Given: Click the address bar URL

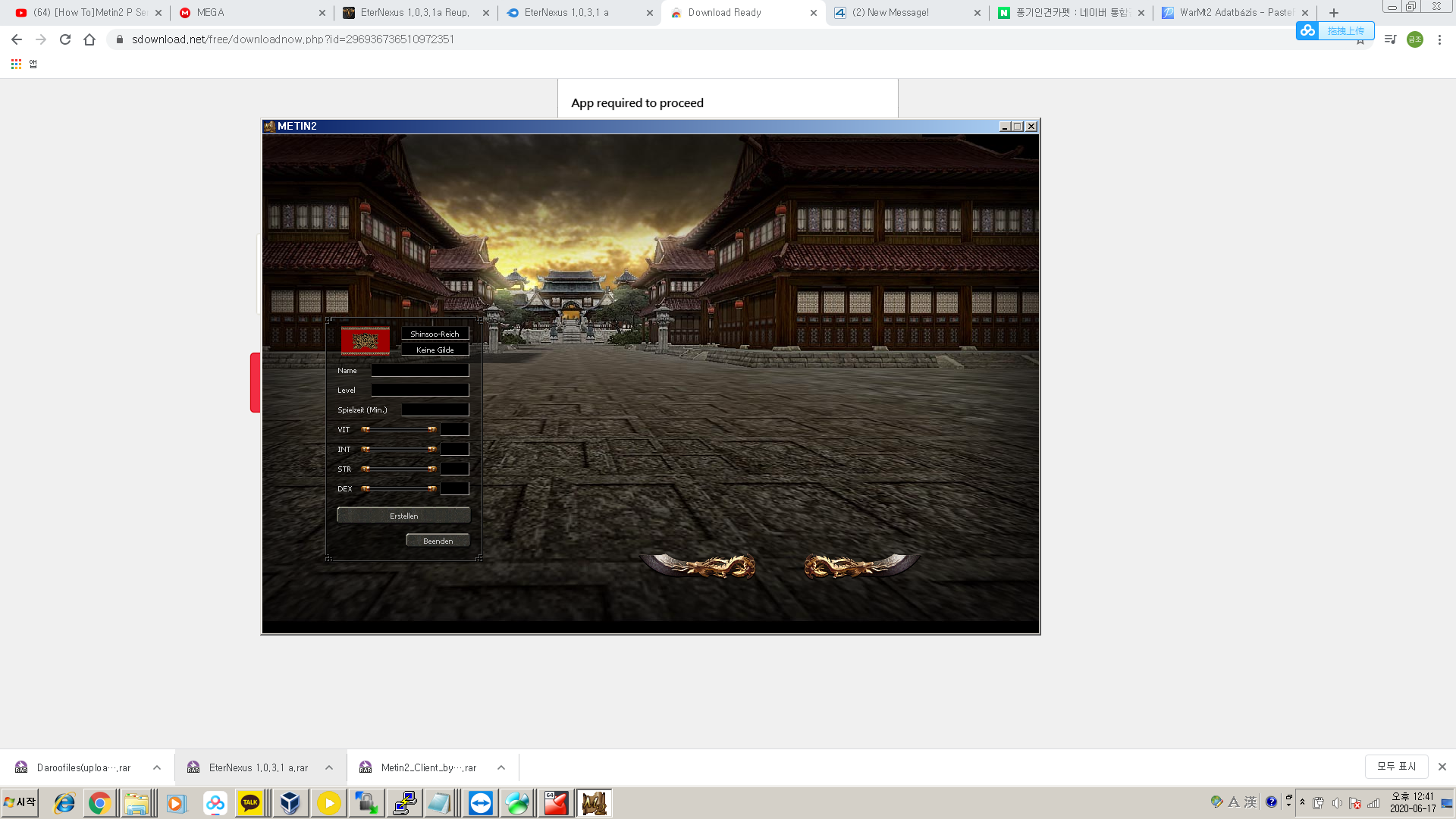Looking at the screenshot, I should coord(293,39).
